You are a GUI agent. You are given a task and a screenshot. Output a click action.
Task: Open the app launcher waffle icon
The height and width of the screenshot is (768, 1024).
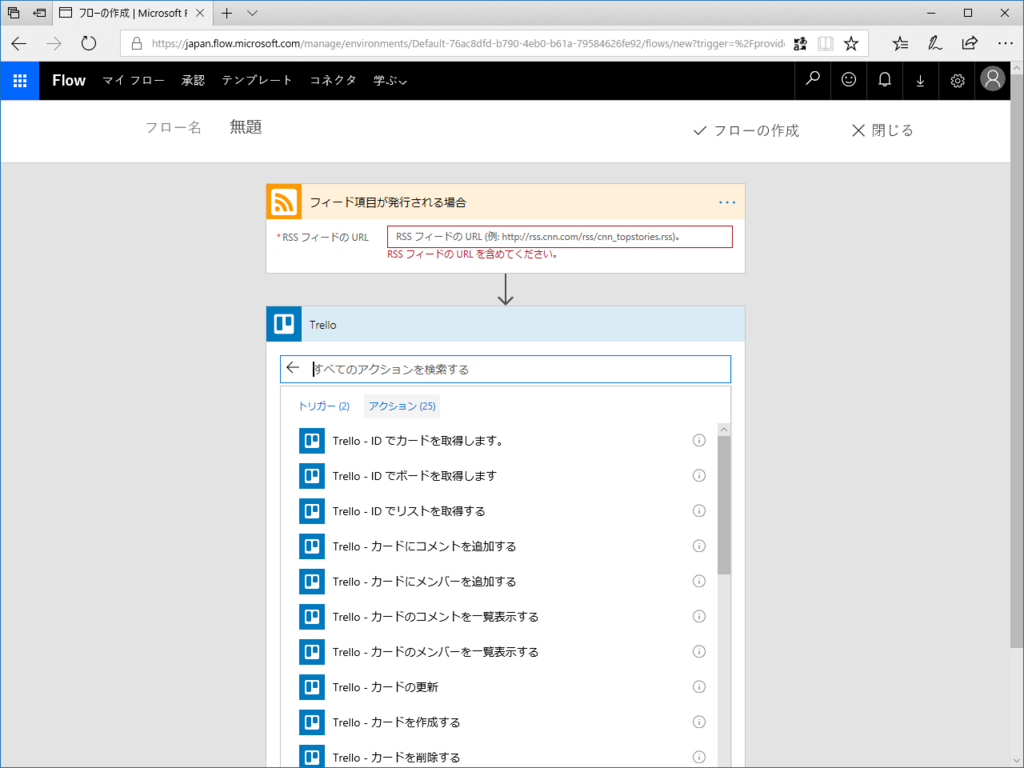tap(20, 80)
